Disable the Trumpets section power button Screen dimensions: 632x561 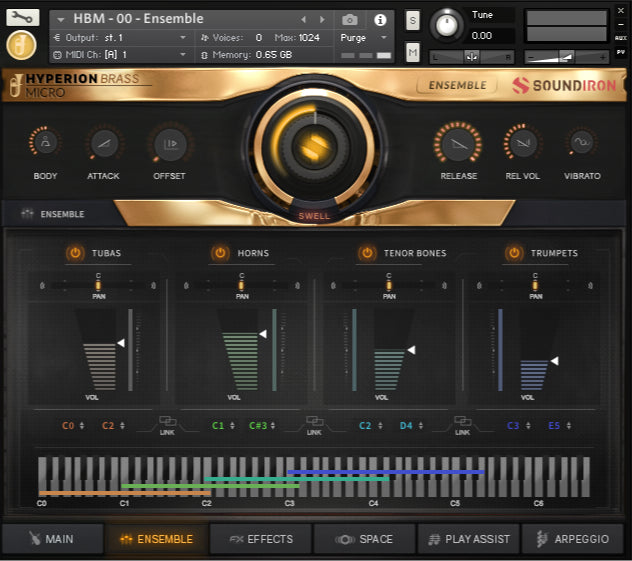pyautogui.click(x=514, y=253)
